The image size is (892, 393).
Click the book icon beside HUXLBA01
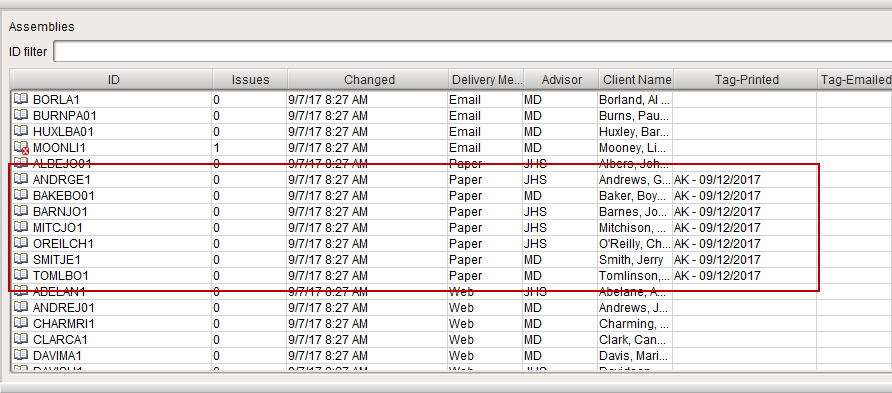pos(21,131)
